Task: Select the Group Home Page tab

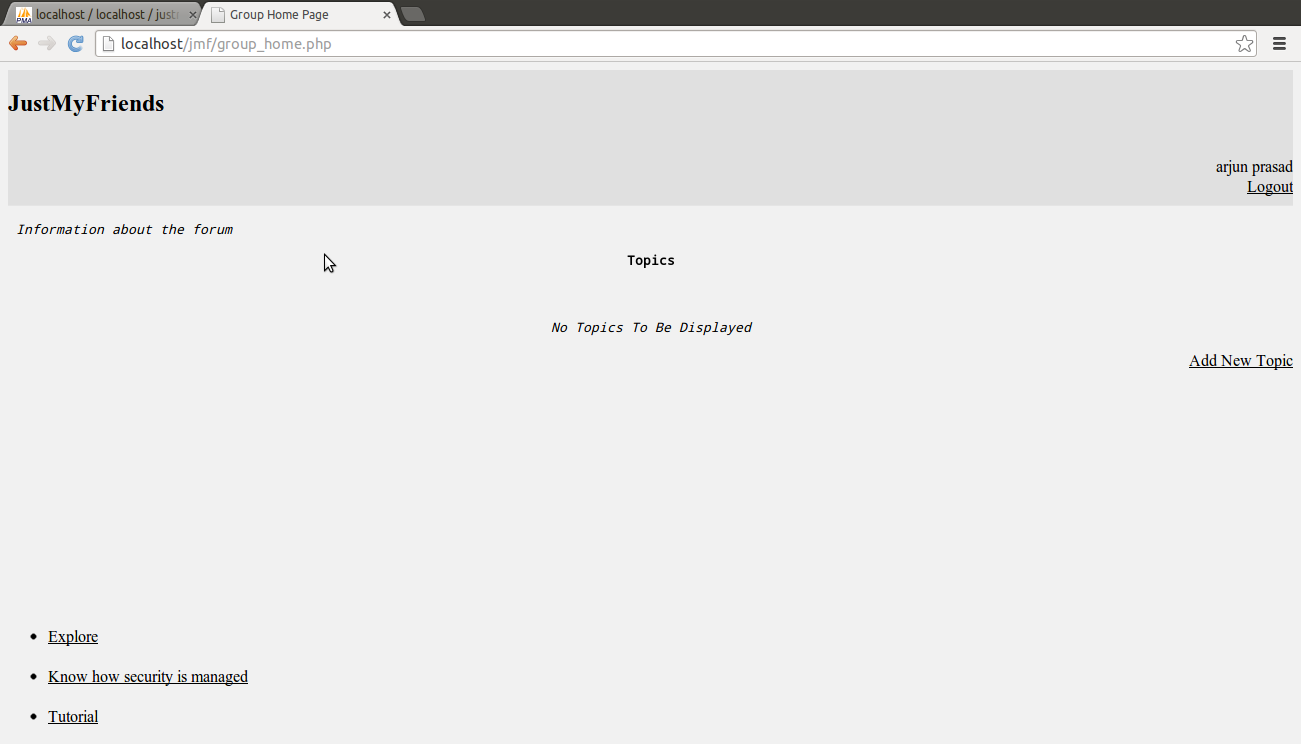Action: click(x=290, y=15)
